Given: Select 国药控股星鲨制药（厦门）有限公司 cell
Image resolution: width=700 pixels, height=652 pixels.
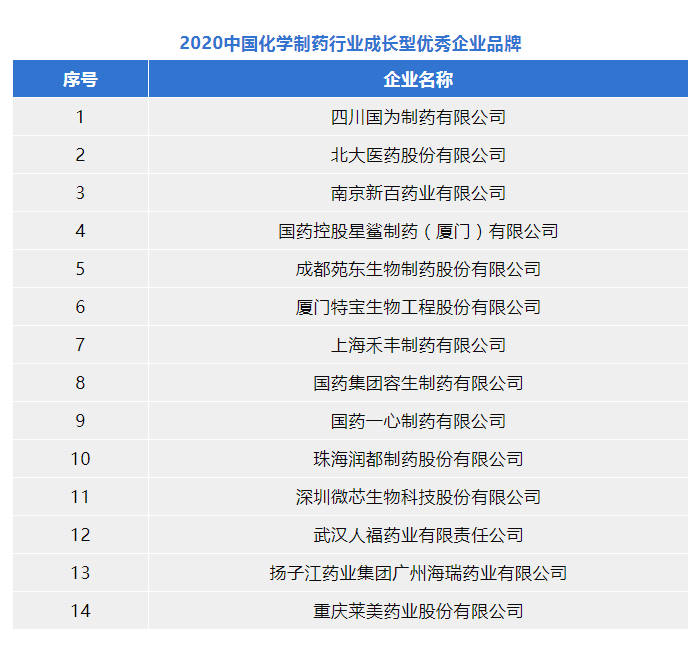Looking at the screenshot, I should [x=418, y=231].
